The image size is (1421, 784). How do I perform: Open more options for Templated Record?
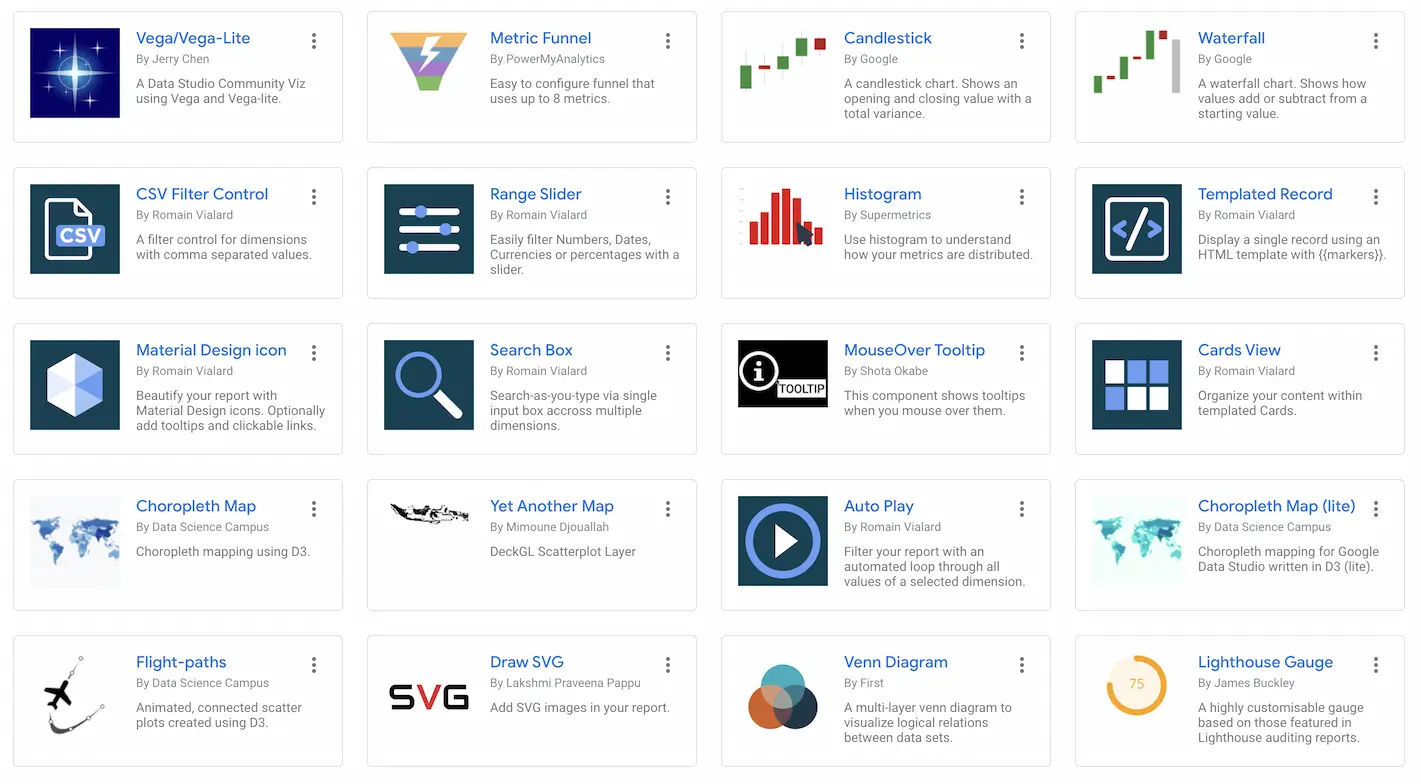[1376, 197]
